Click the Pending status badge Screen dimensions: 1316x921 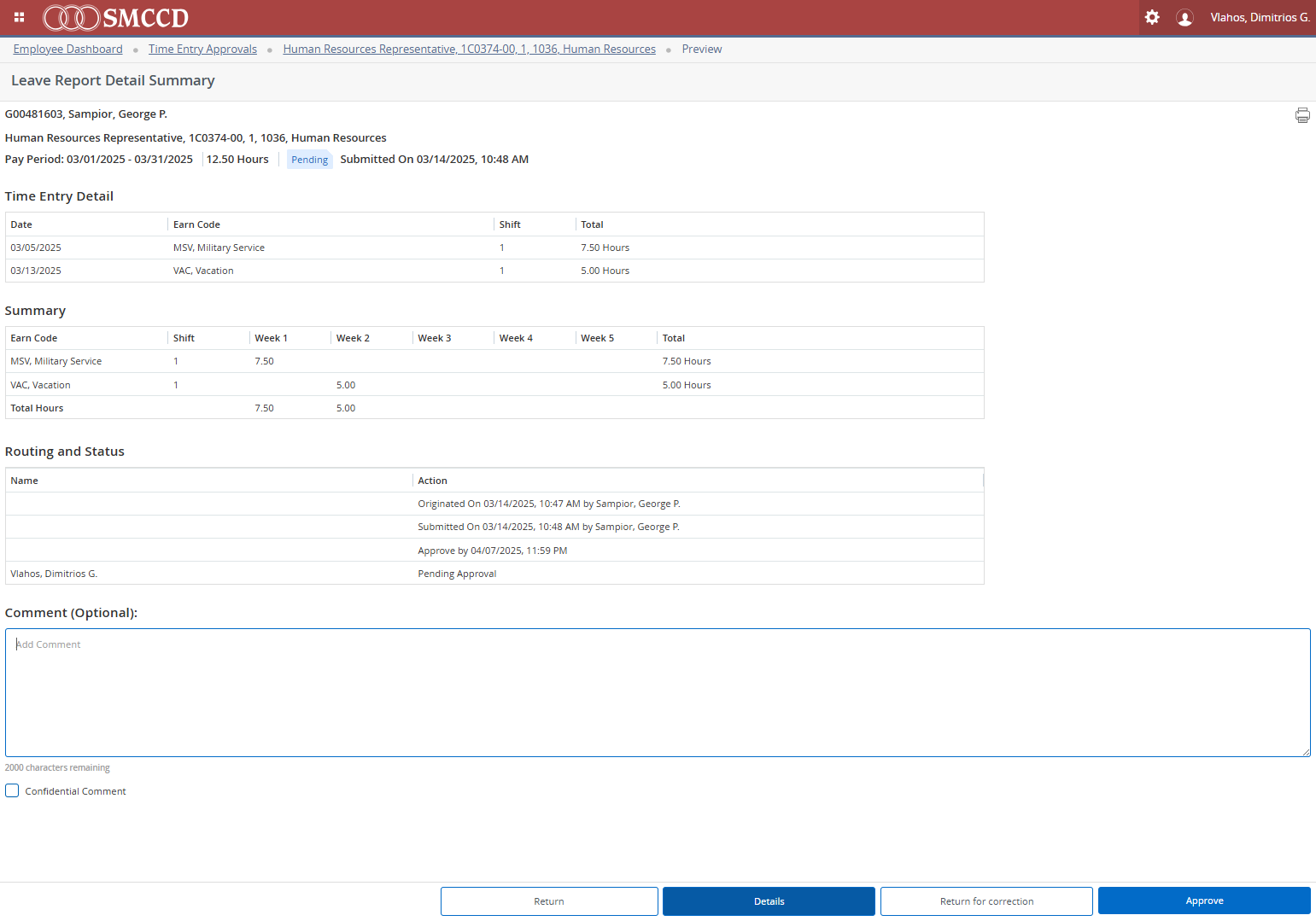tap(309, 160)
